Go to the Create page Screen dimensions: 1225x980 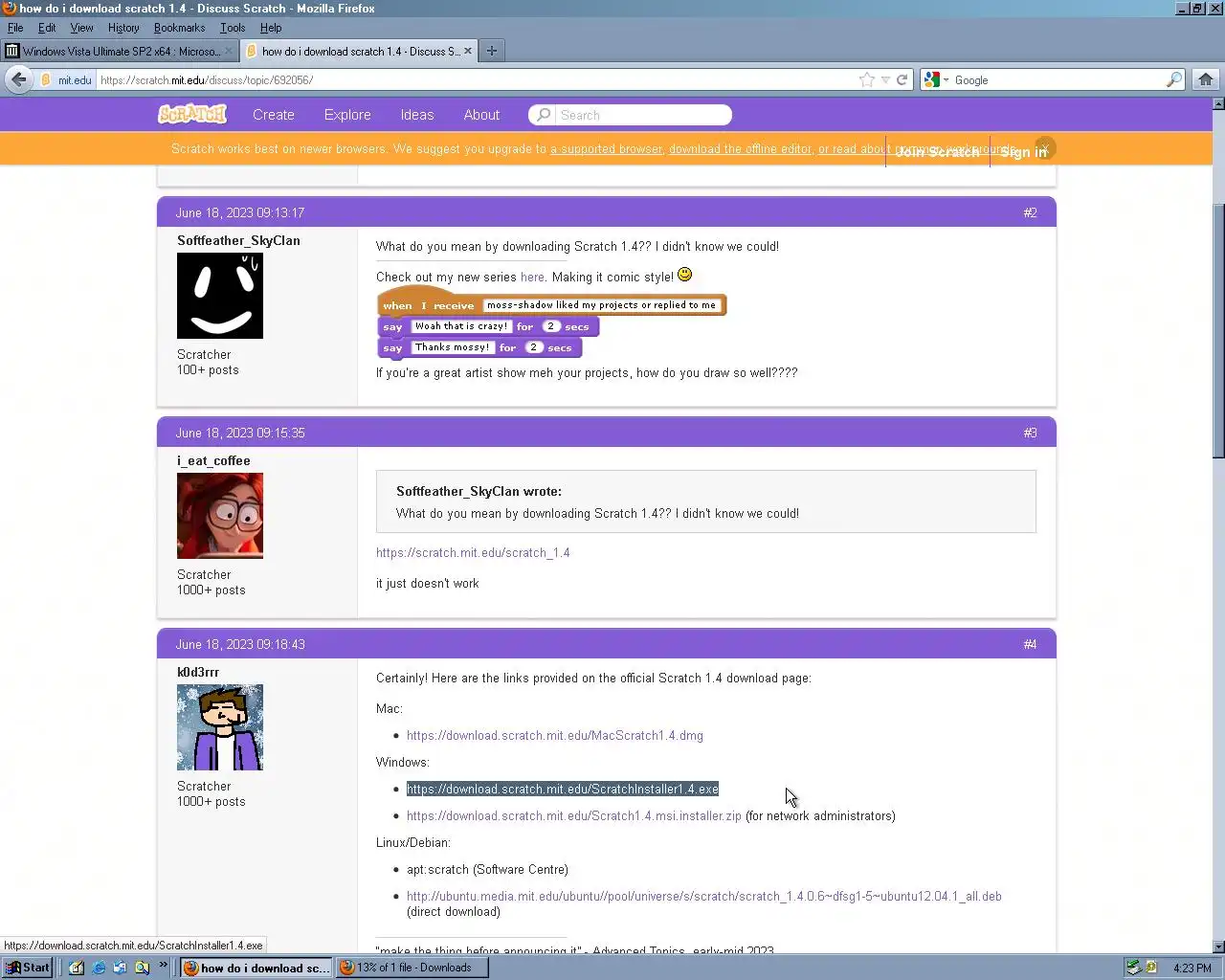274,115
